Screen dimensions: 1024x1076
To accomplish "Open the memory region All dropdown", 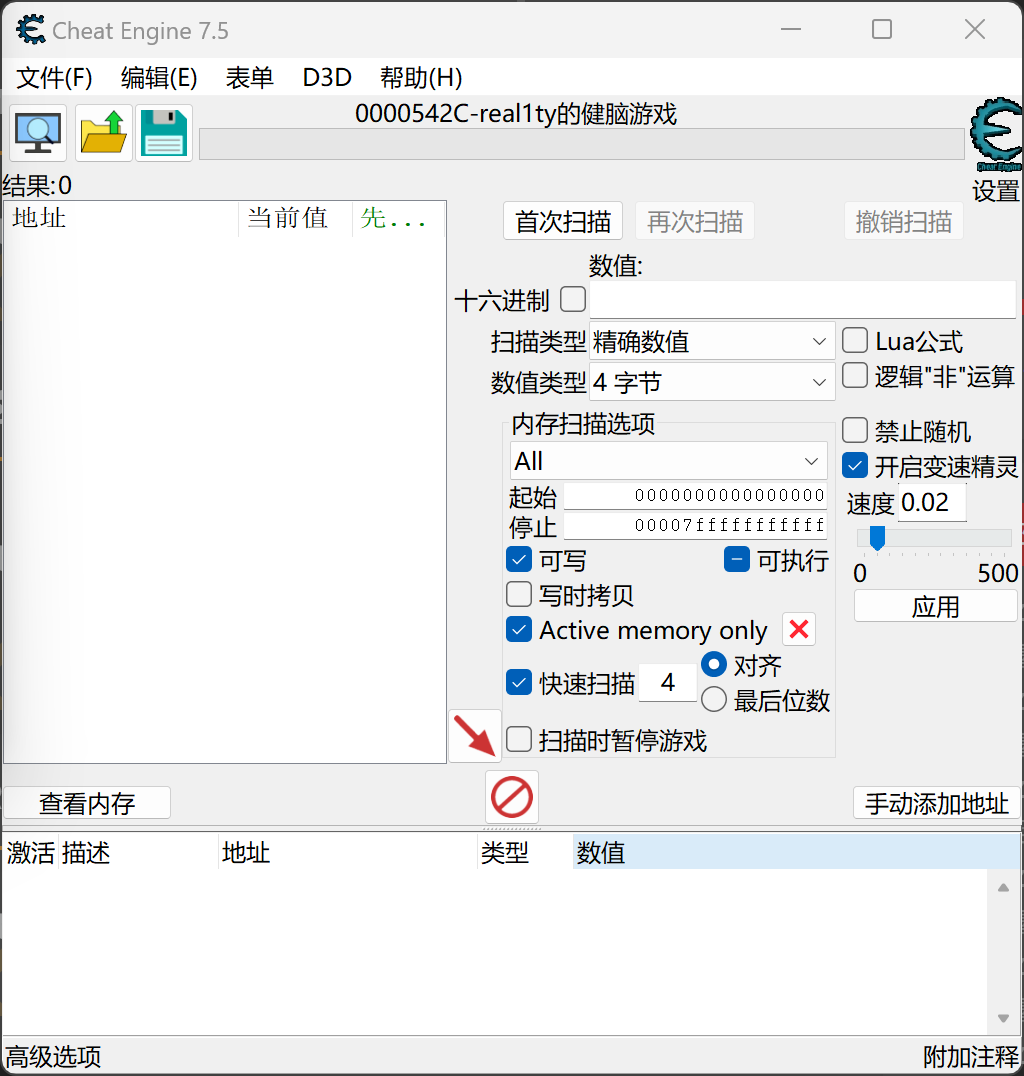I will tap(668, 461).
